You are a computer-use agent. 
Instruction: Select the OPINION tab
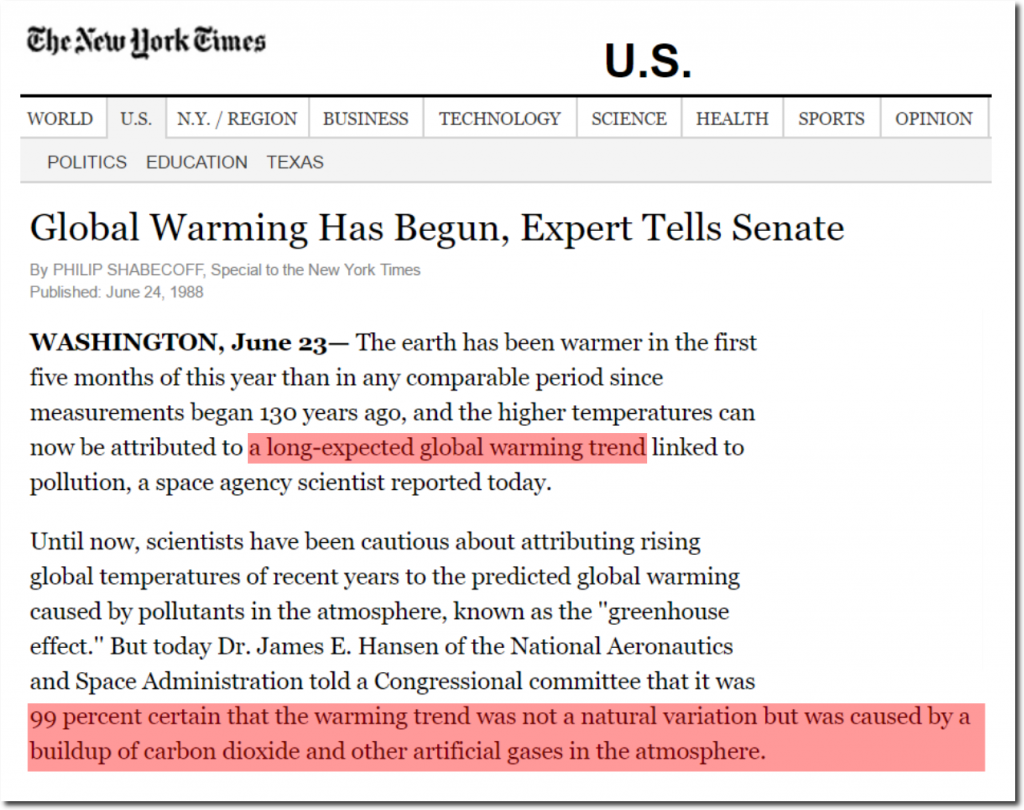pyautogui.click(x=934, y=118)
